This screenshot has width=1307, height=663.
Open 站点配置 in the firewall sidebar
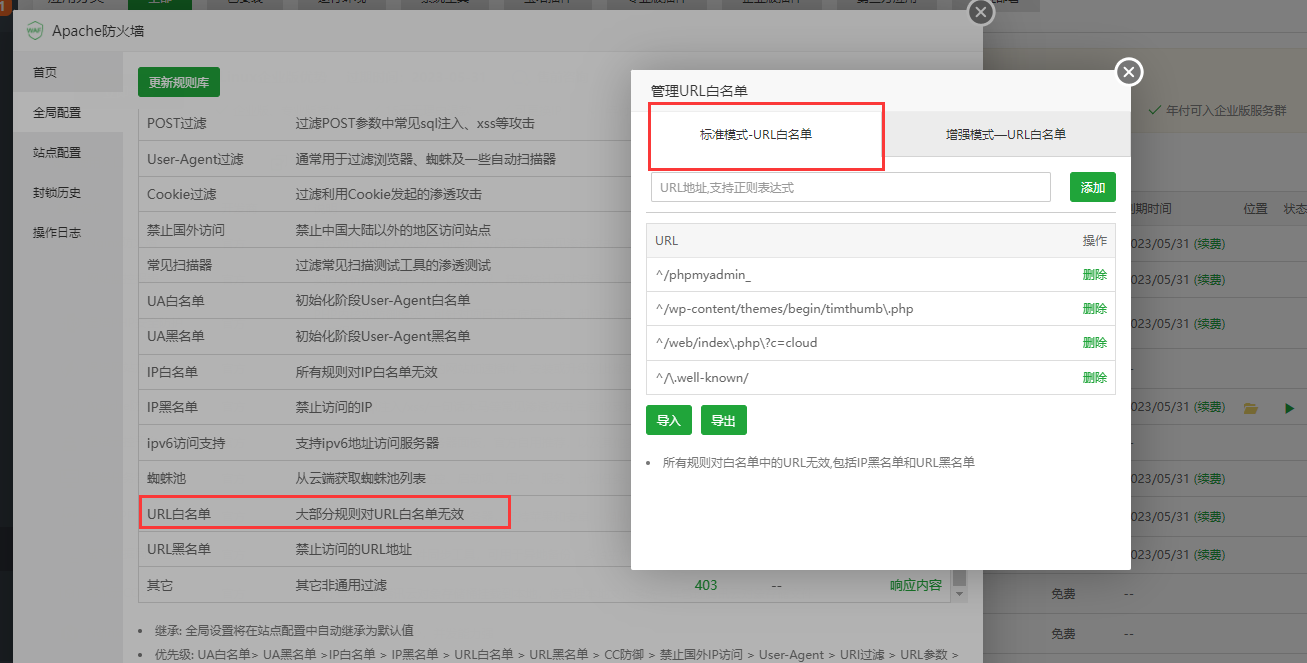tap(69, 153)
